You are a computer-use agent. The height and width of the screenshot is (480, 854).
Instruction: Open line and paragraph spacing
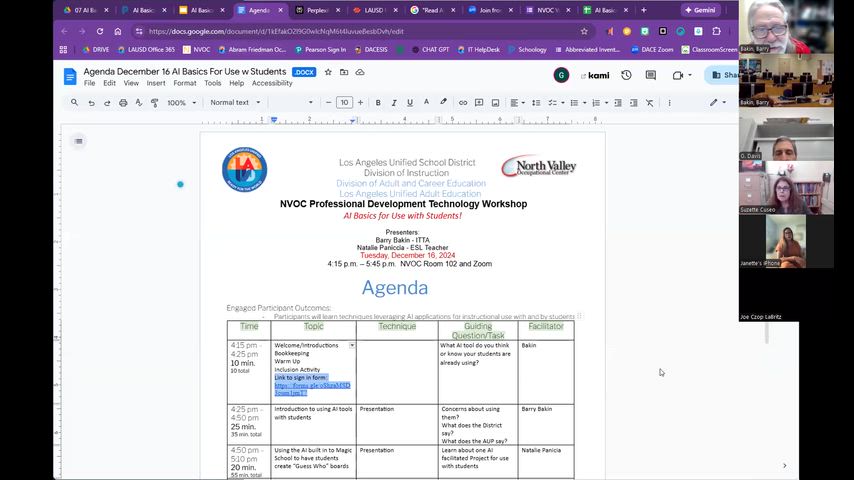pos(536,102)
